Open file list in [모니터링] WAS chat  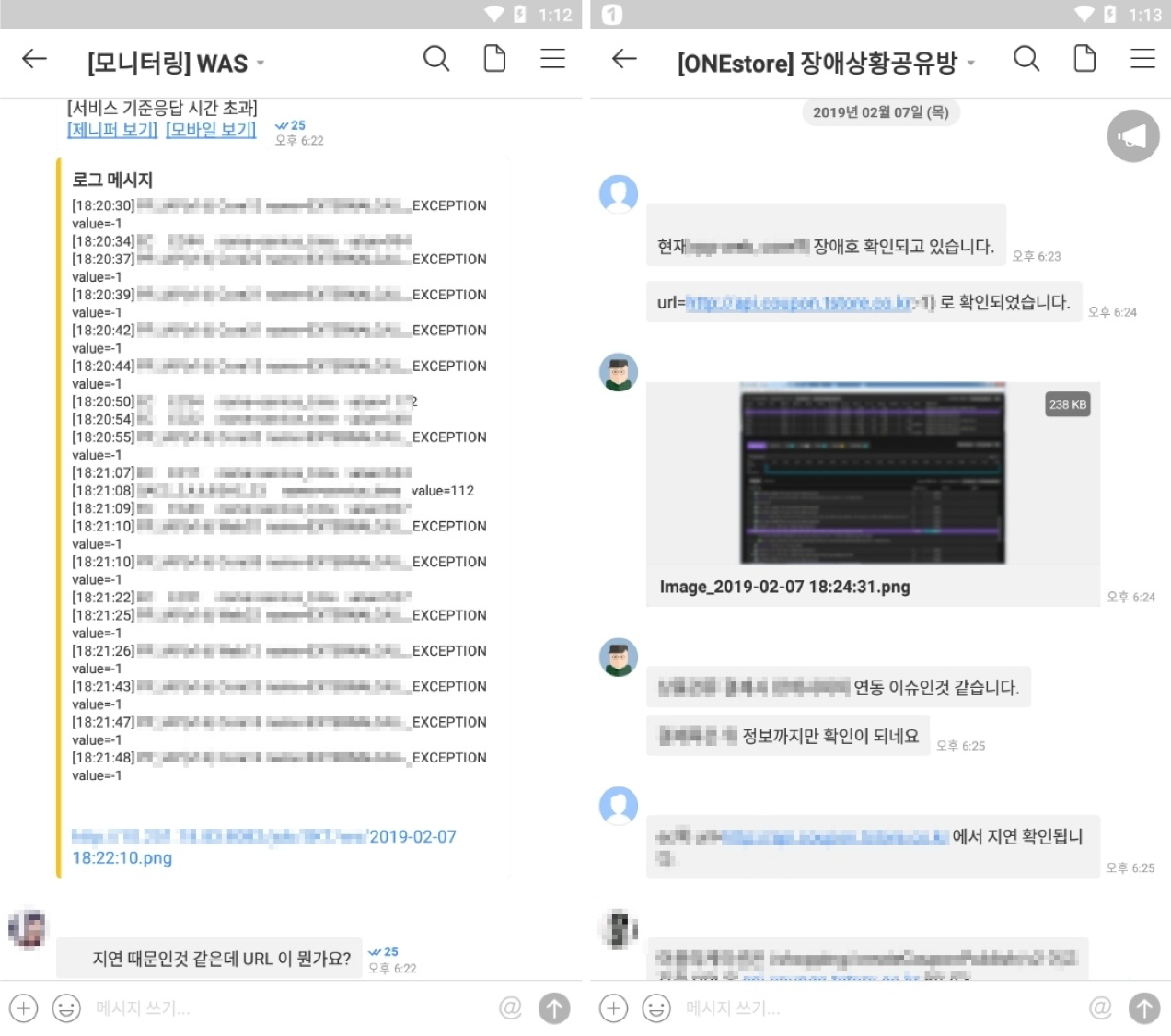coord(494,59)
